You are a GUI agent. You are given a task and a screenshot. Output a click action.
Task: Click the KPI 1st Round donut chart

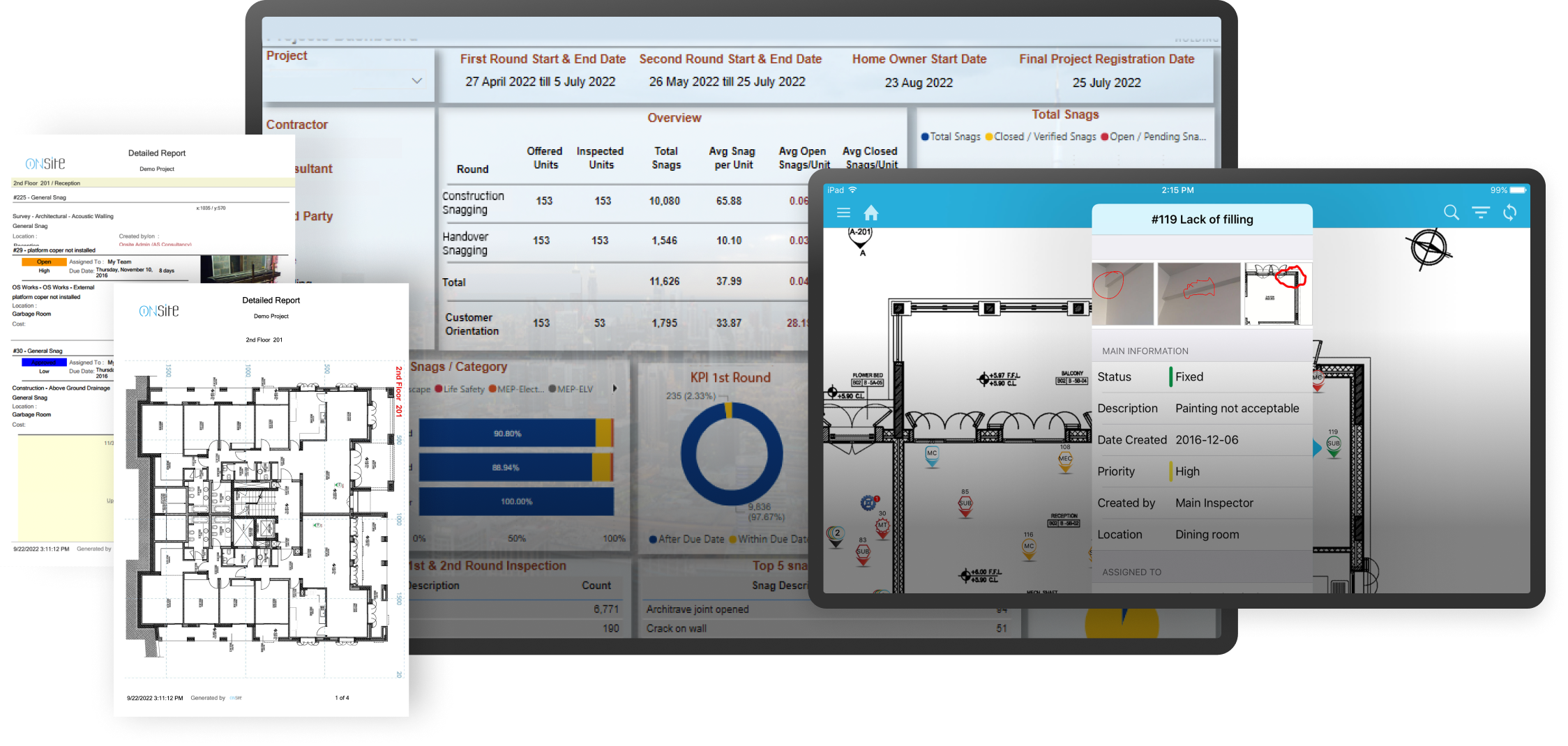coord(731,454)
